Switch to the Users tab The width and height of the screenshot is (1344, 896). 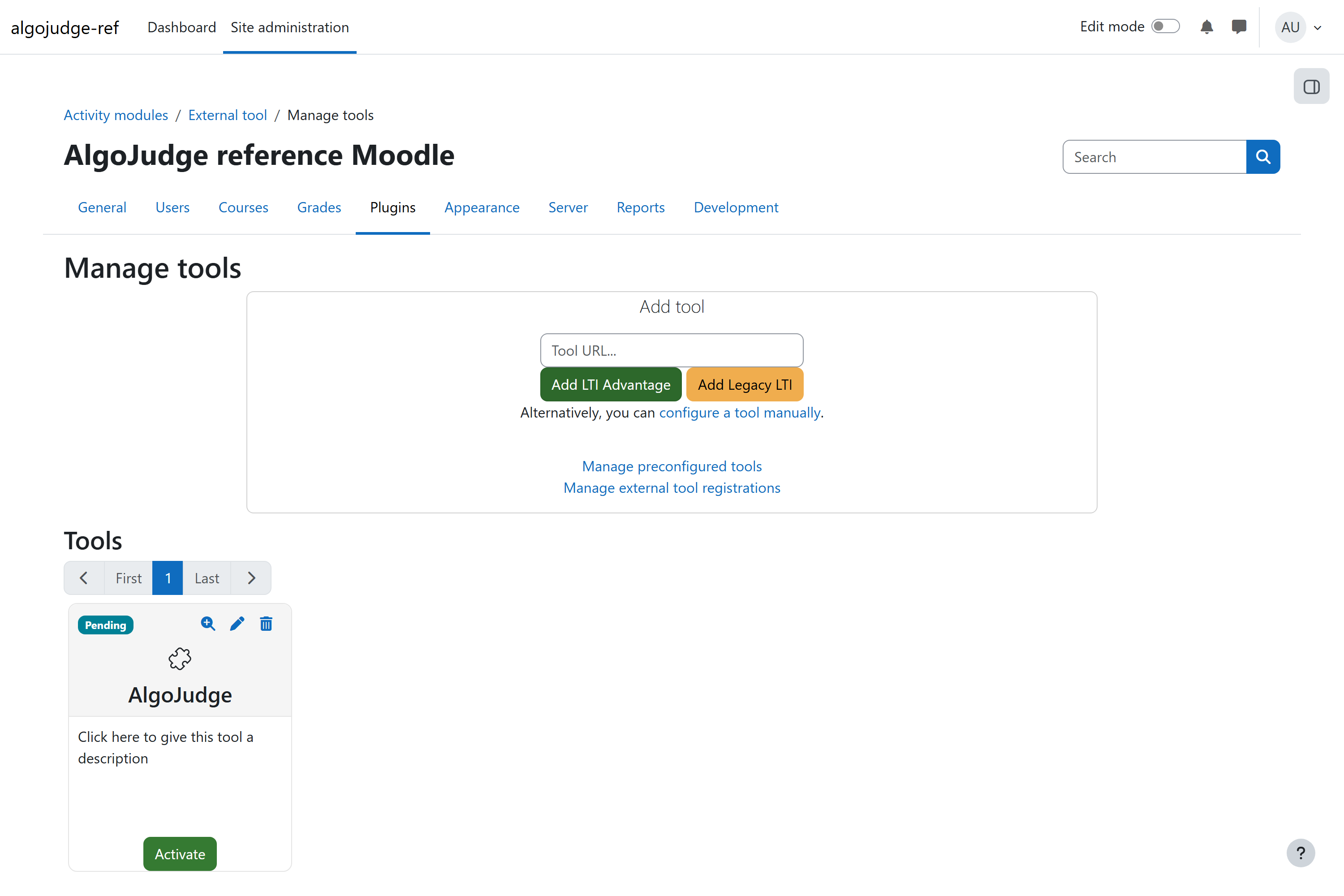(172, 207)
